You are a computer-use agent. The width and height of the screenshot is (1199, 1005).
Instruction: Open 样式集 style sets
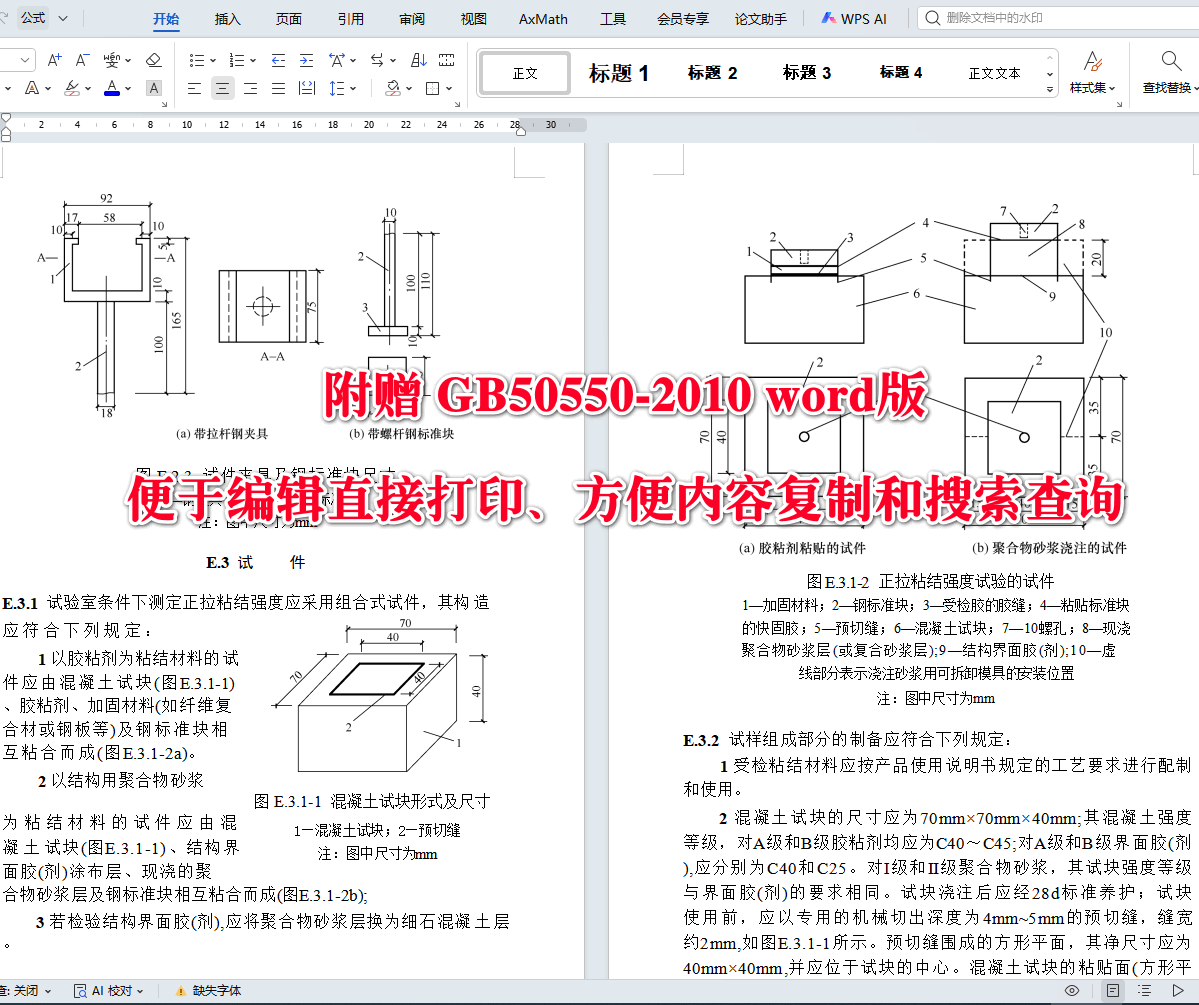(1092, 73)
